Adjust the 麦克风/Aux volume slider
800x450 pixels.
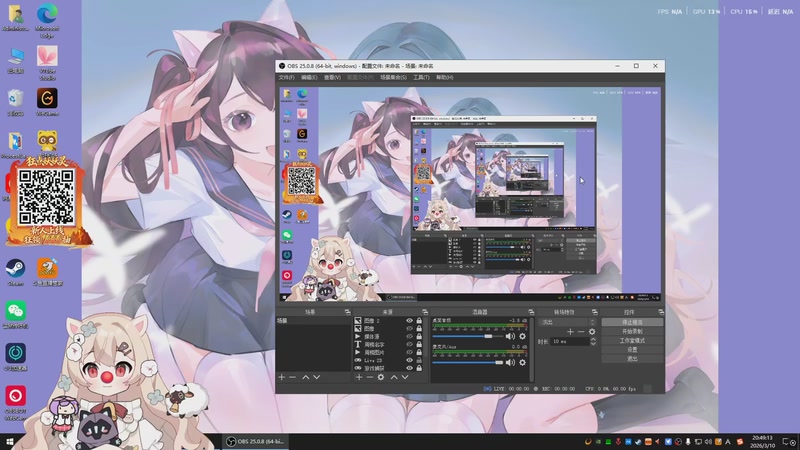[x=467, y=362]
